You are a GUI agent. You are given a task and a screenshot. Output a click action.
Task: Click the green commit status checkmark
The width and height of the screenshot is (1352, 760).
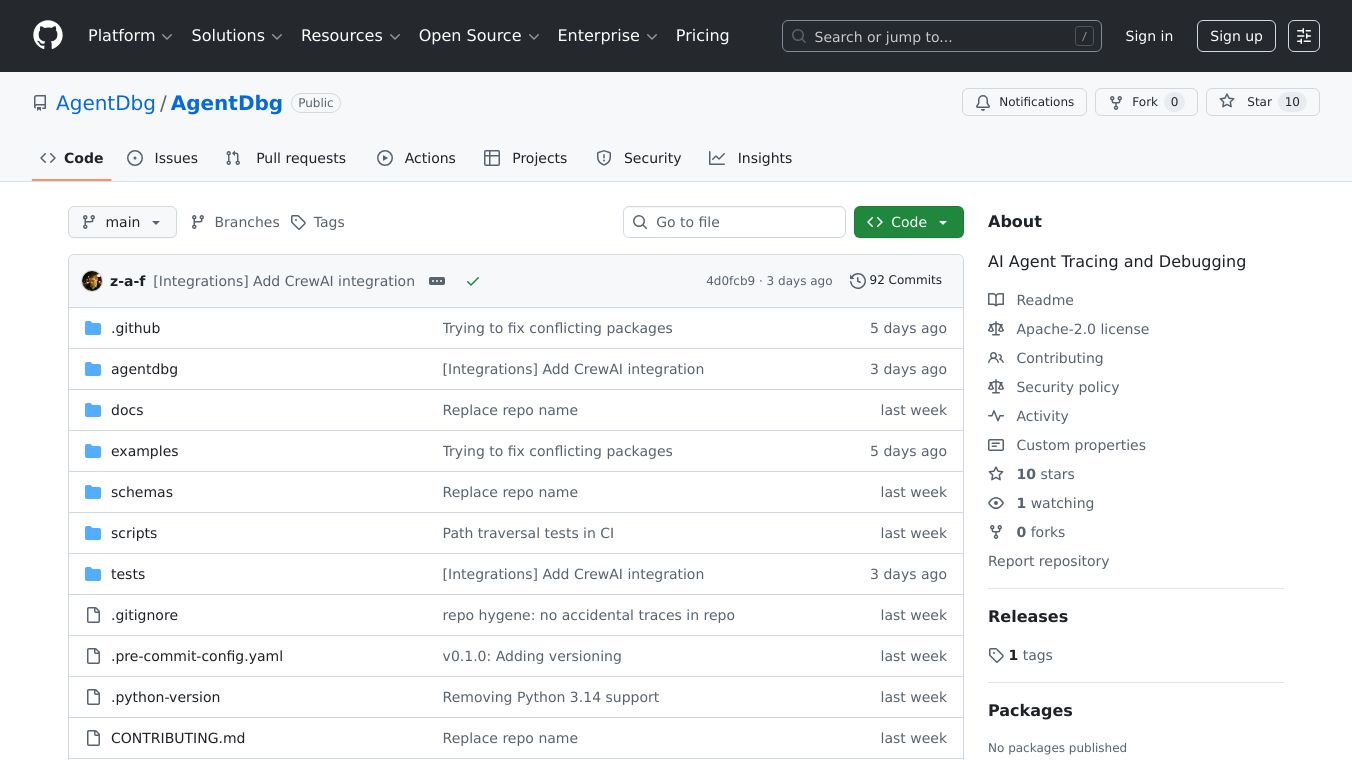point(473,281)
